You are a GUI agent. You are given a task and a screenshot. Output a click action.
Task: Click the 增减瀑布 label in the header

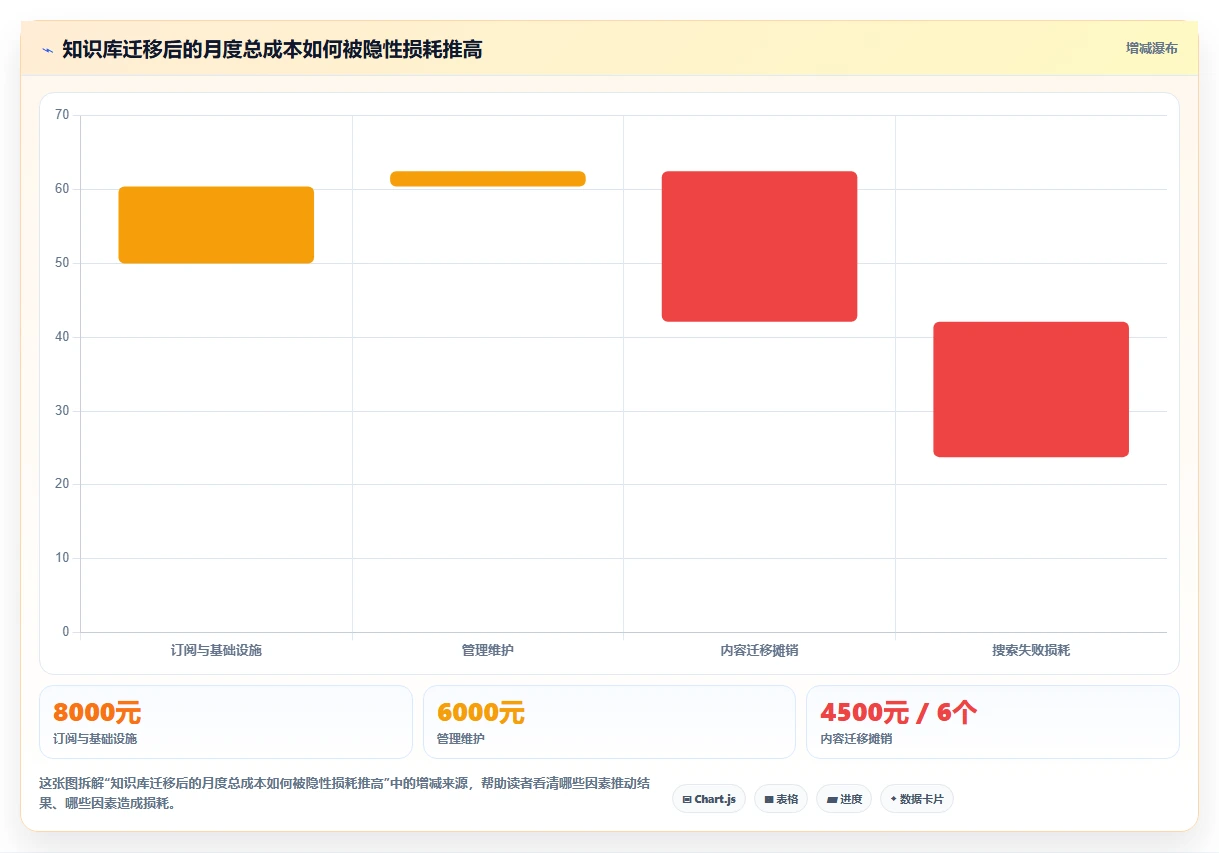(x=1151, y=48)
